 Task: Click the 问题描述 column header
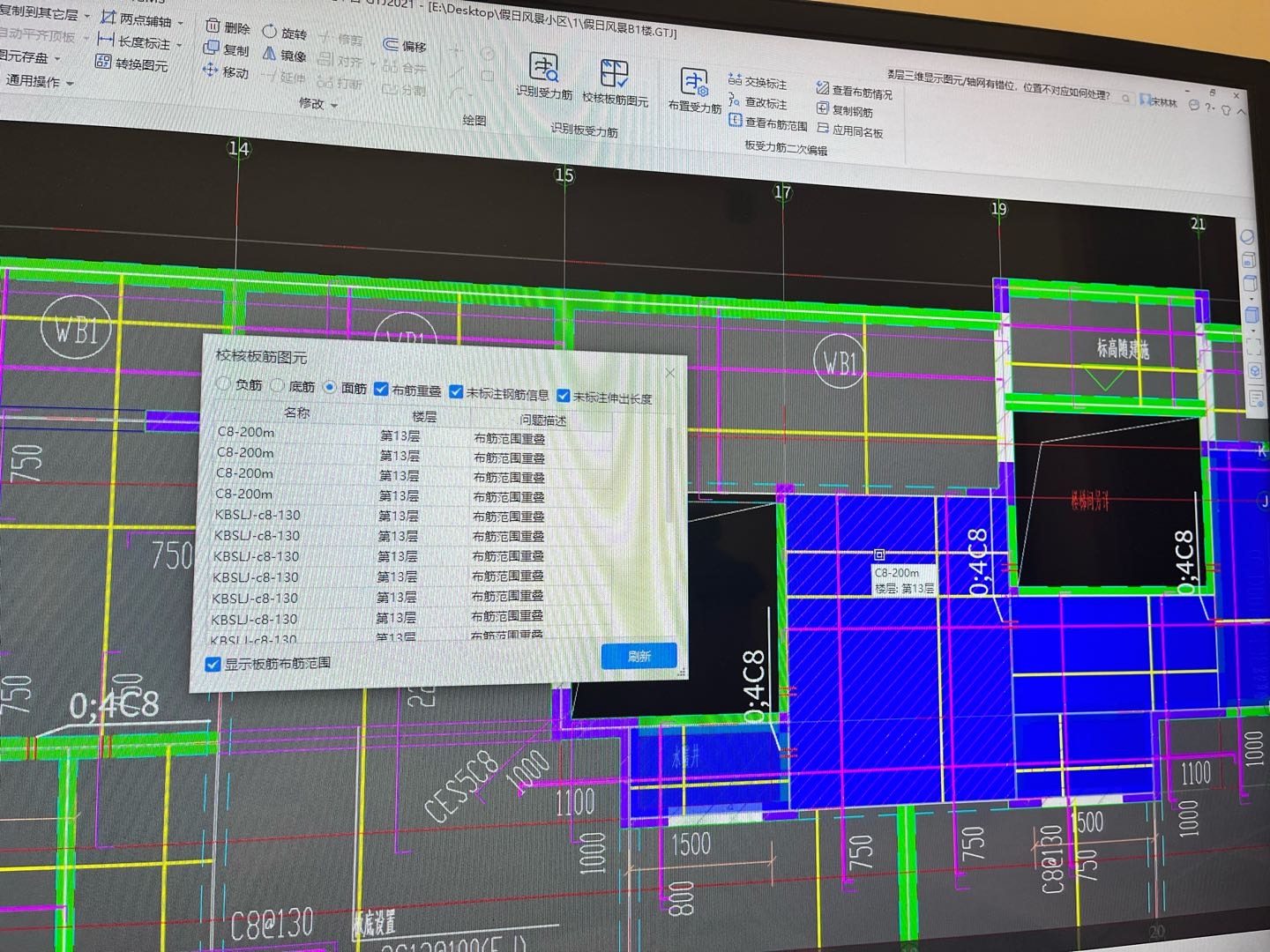[x=543, y=420]
